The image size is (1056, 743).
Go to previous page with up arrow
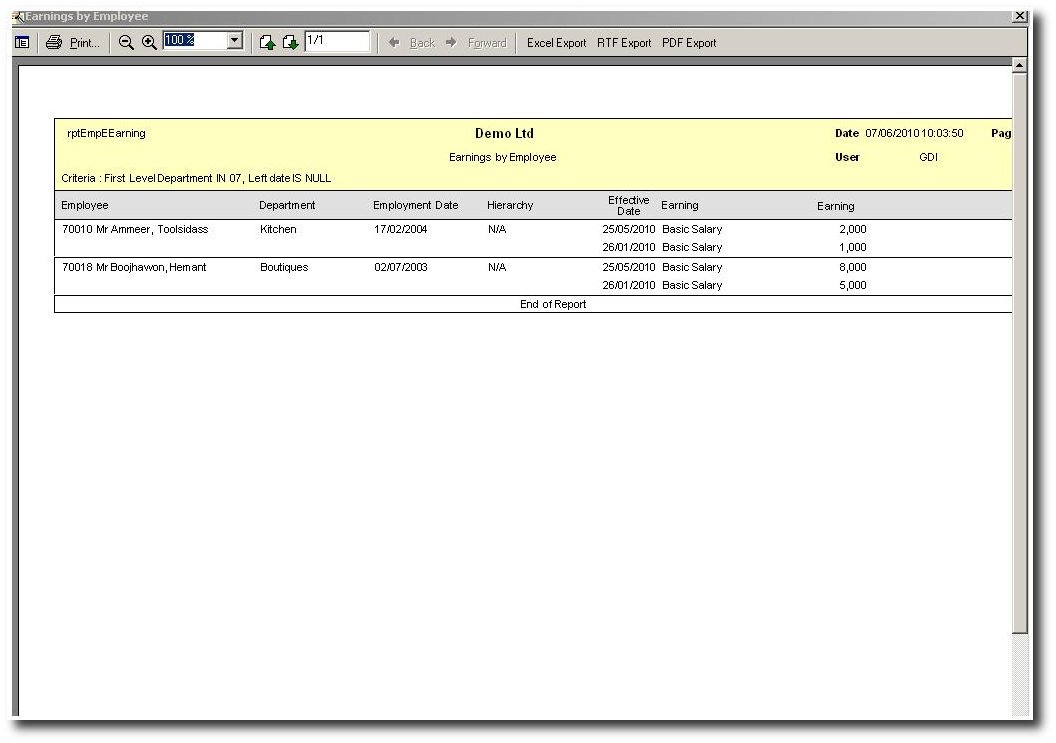(267, 43)
